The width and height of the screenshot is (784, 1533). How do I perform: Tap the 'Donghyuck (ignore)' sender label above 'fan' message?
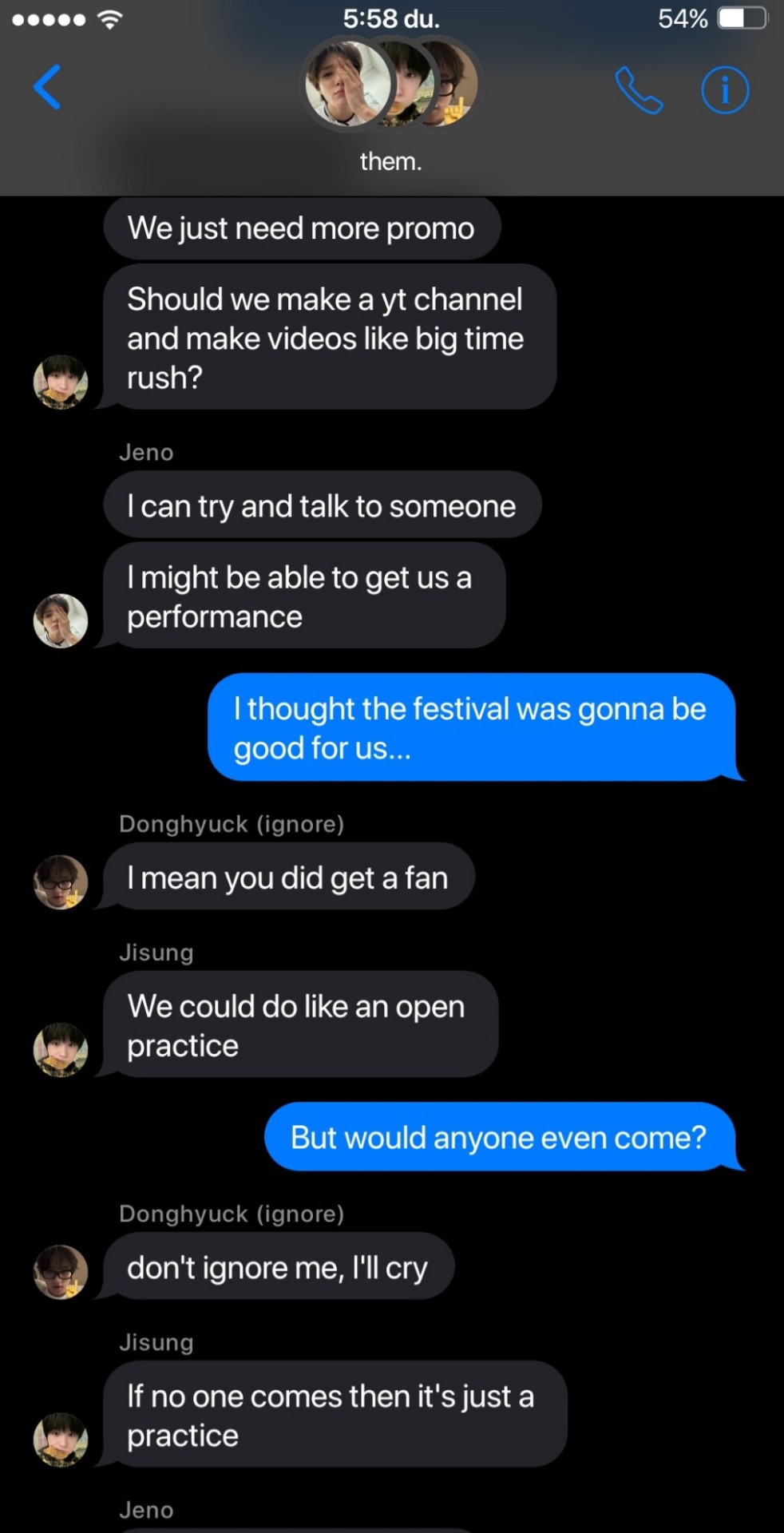pos(232,824)
